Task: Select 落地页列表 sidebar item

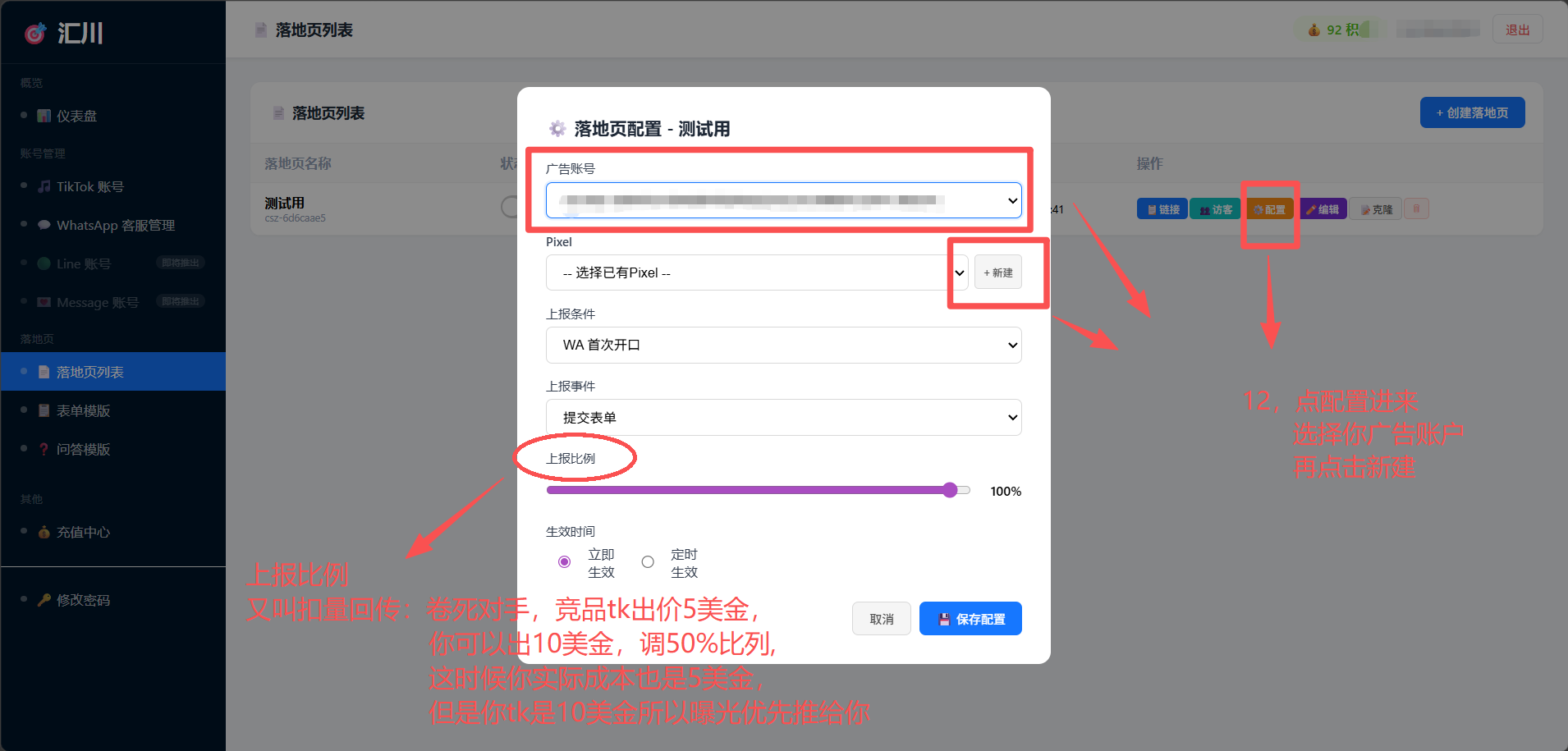Action: [x=113, y=372]
